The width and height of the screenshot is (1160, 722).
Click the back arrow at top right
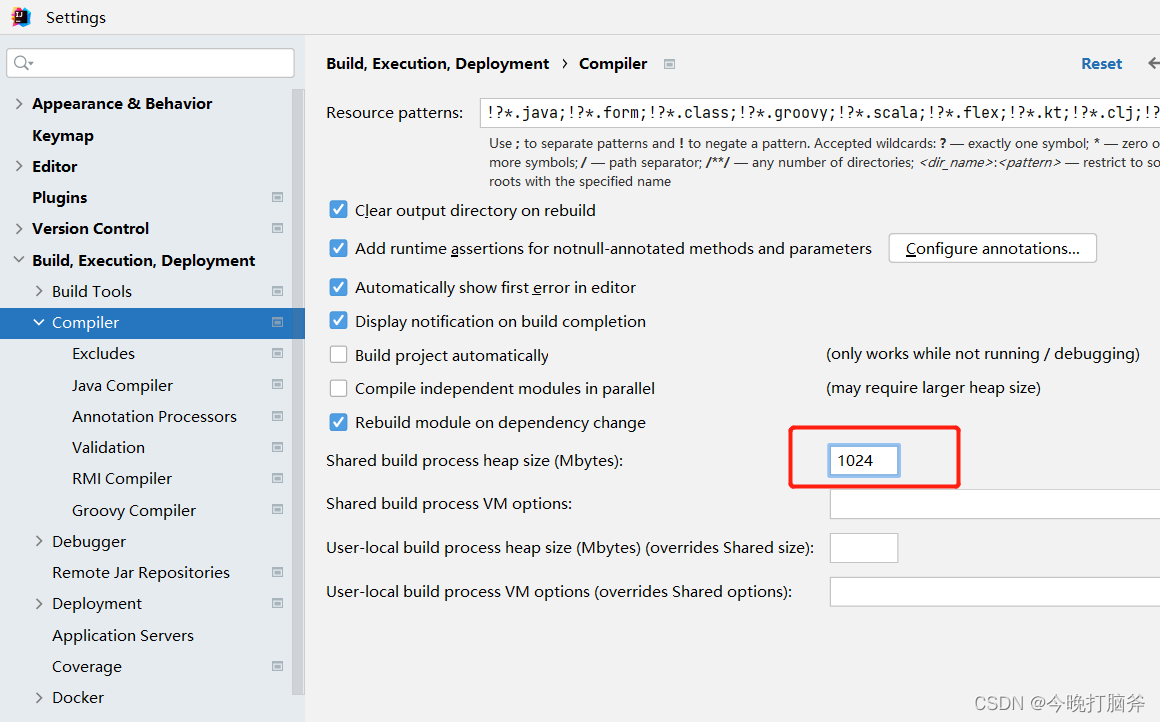point(1152,62)
